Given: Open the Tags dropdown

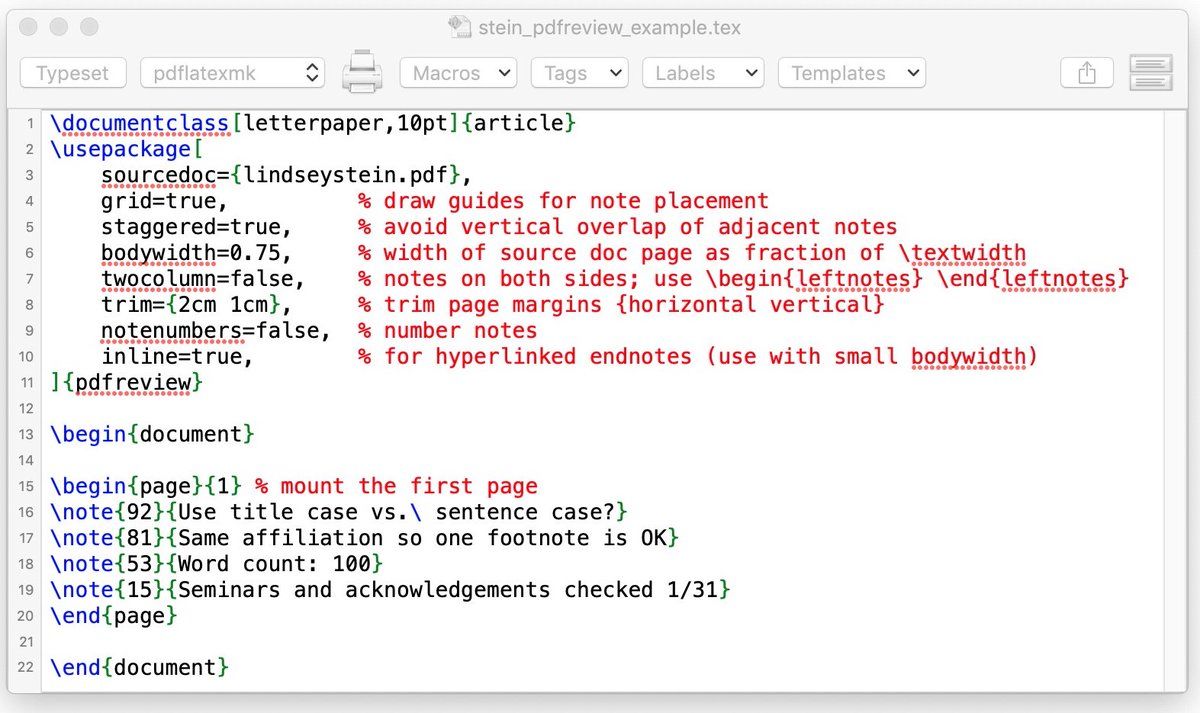Looking at the screenshot, I should click(579, 73).
